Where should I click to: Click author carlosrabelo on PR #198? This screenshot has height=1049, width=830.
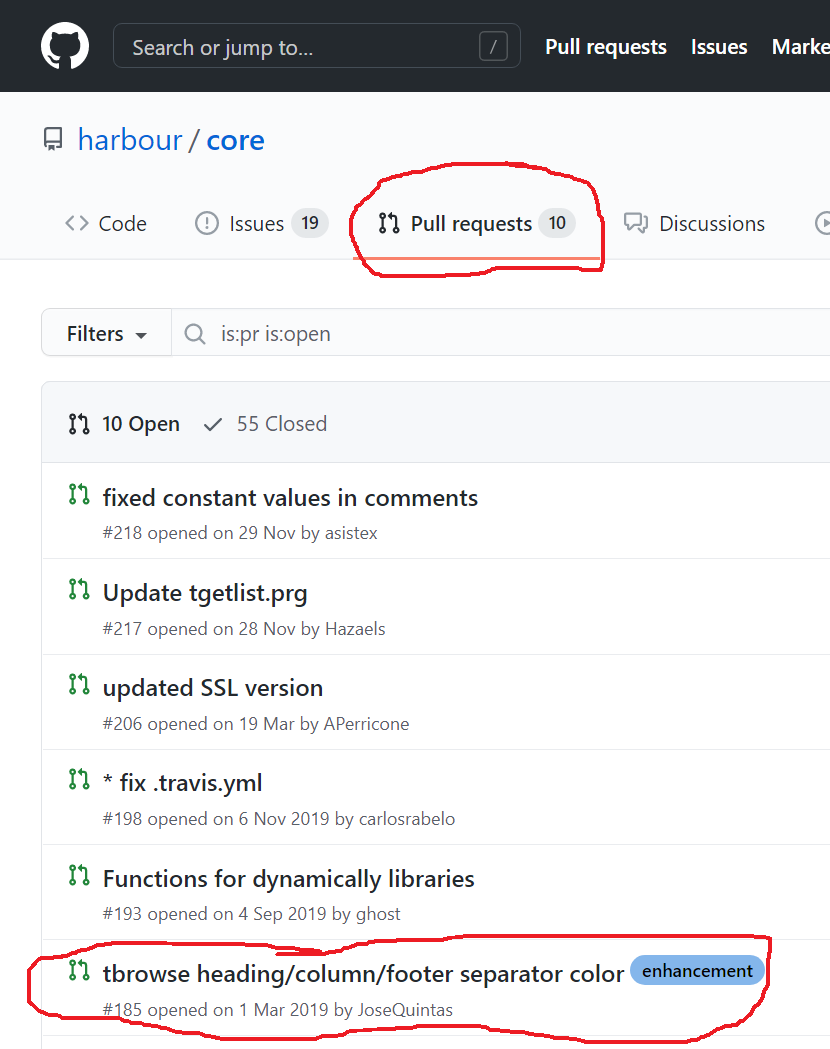click(407, 819)
